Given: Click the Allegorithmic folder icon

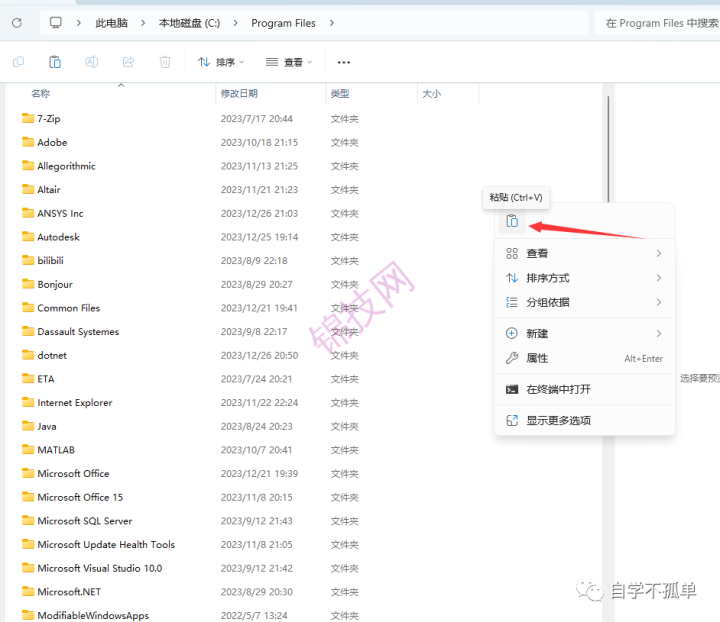Looking at the screenshot, I should point(28,166).
